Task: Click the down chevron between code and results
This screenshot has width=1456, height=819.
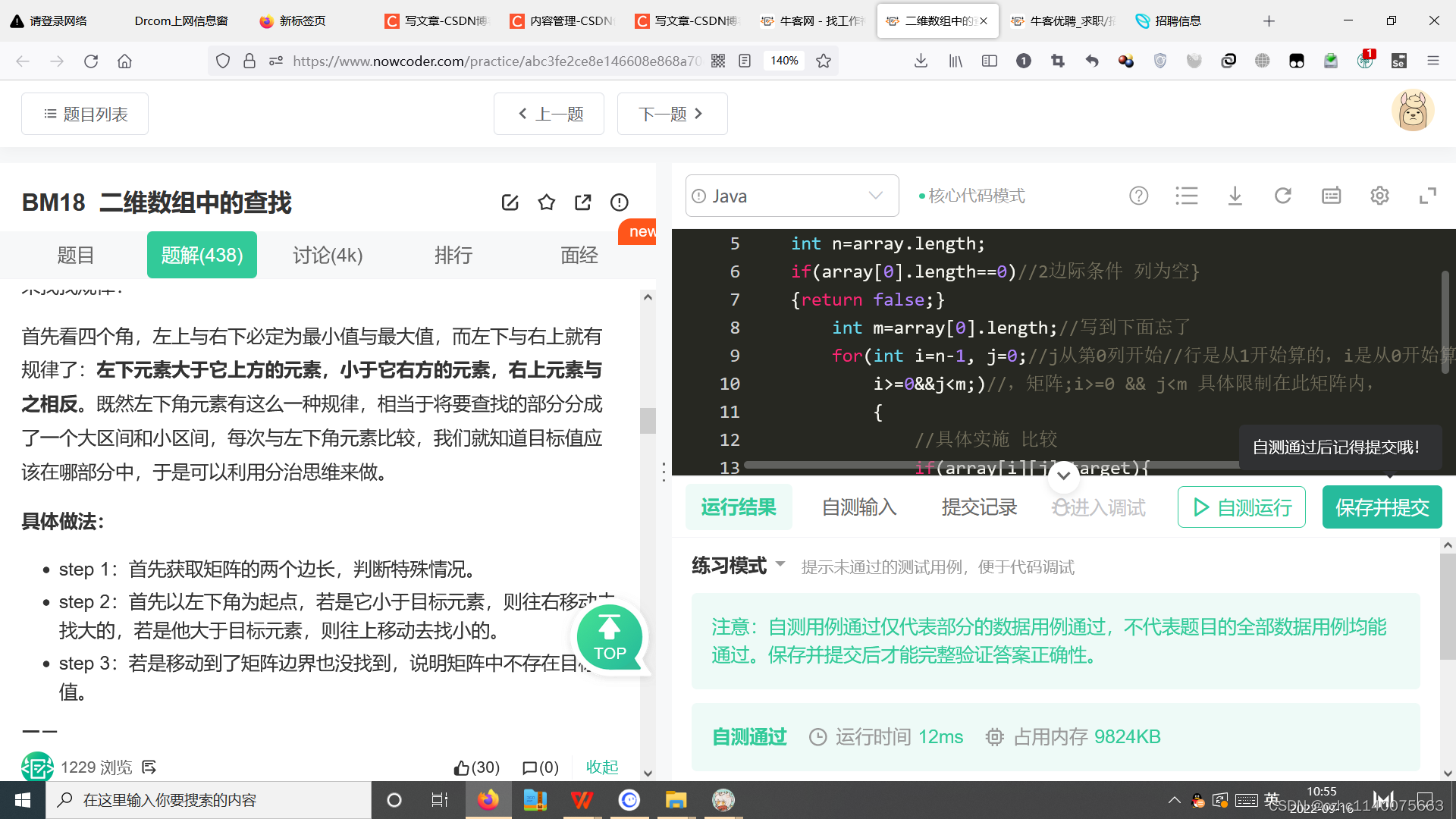Action: [1063, 475]
